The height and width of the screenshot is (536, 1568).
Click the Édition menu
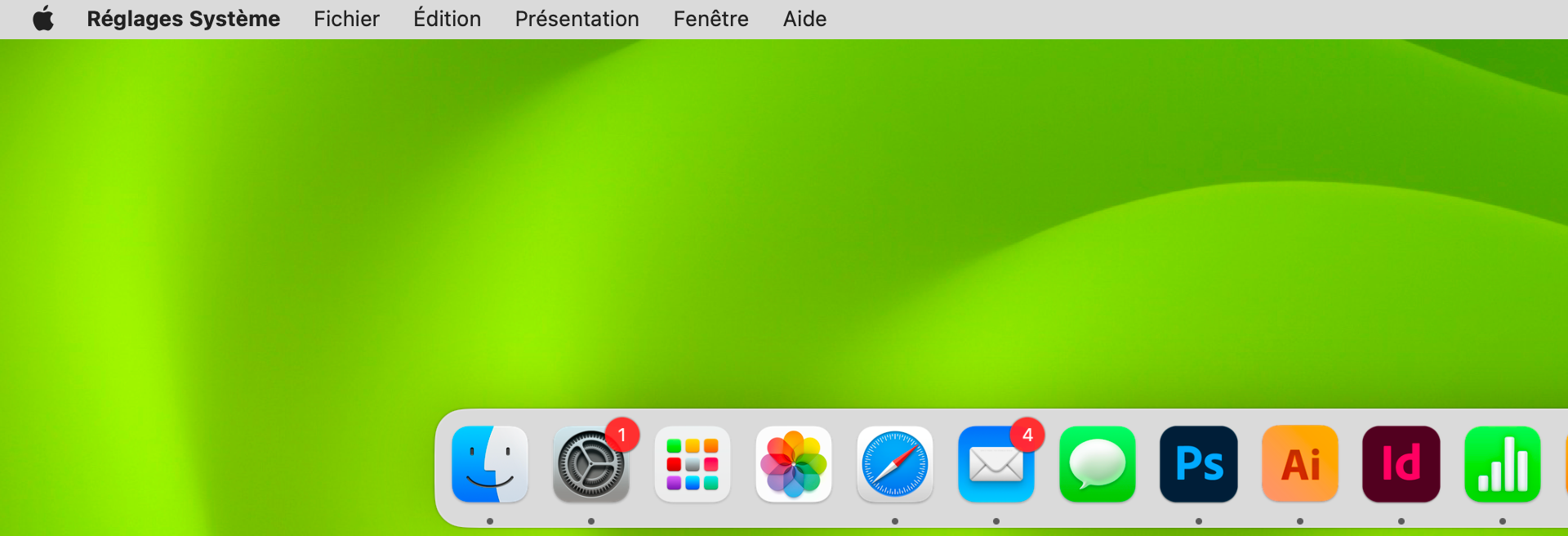447,19
